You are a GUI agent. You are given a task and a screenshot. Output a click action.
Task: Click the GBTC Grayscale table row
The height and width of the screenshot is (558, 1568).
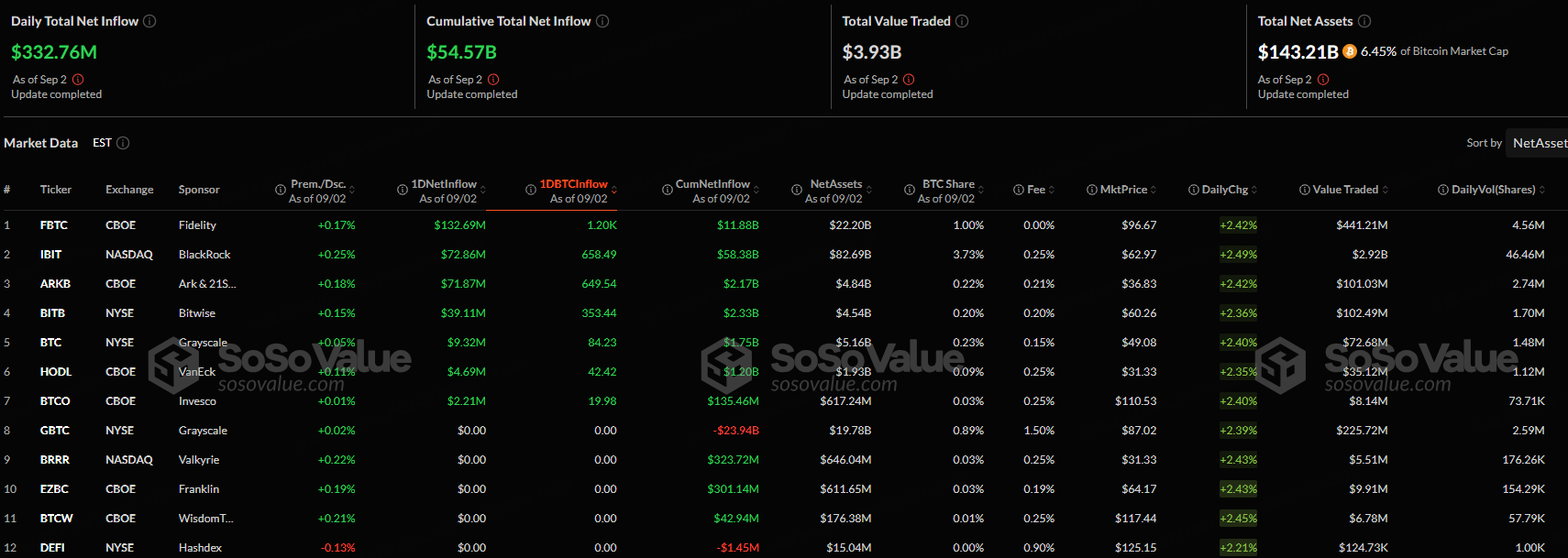[202, 431]
